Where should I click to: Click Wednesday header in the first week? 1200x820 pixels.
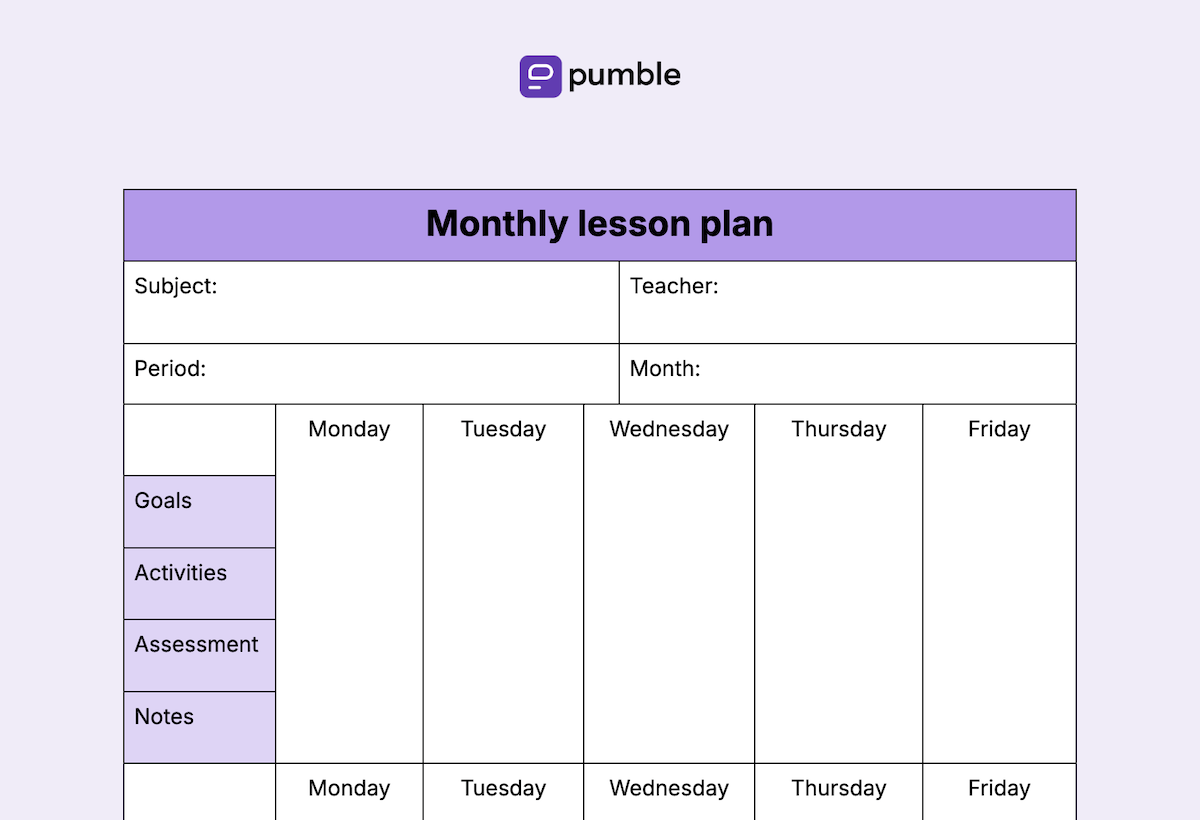(x=669, y=429)
